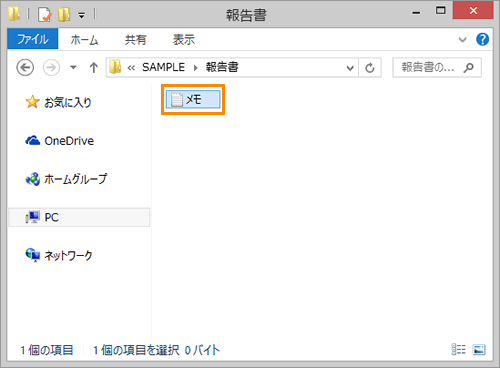Viewport: 500px width, 368px height.
Task: Open the quick access toolbar customize dropdown
Action: (82, 15)
